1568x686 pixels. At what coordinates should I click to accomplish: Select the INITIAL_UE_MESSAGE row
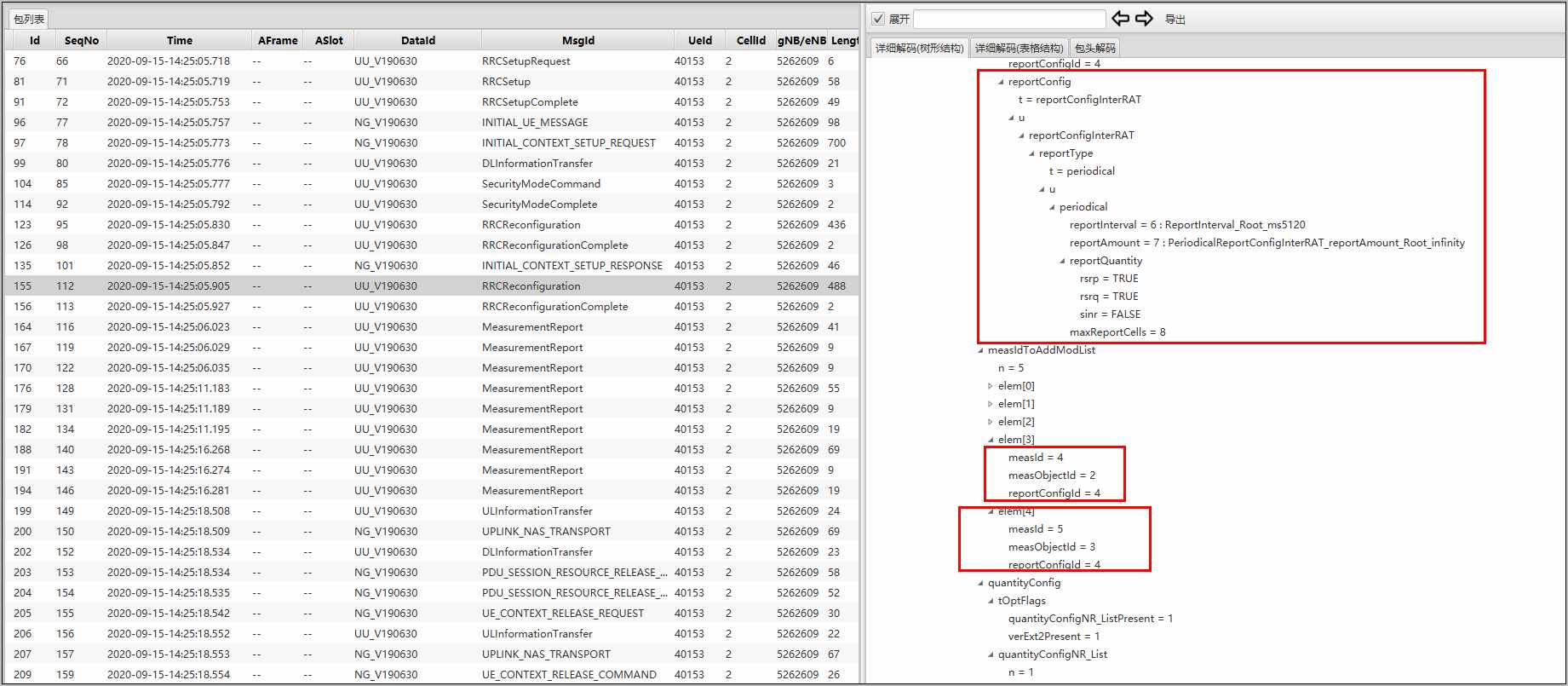click(x=535, y=123)
